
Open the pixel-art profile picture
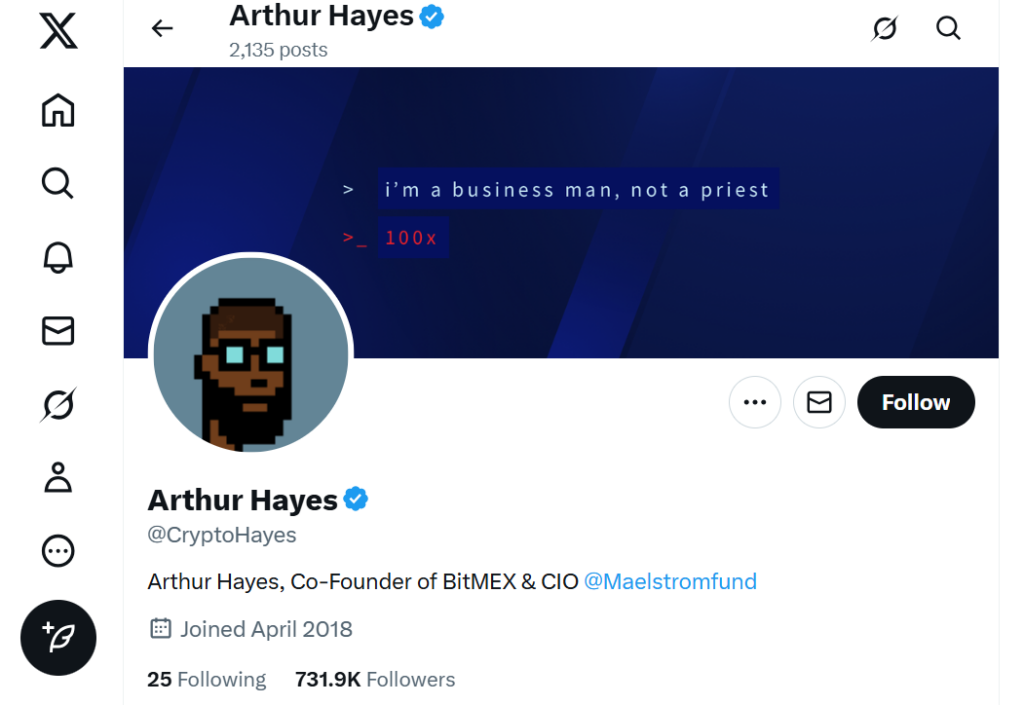pyautogui.click(x=251, y=354)
